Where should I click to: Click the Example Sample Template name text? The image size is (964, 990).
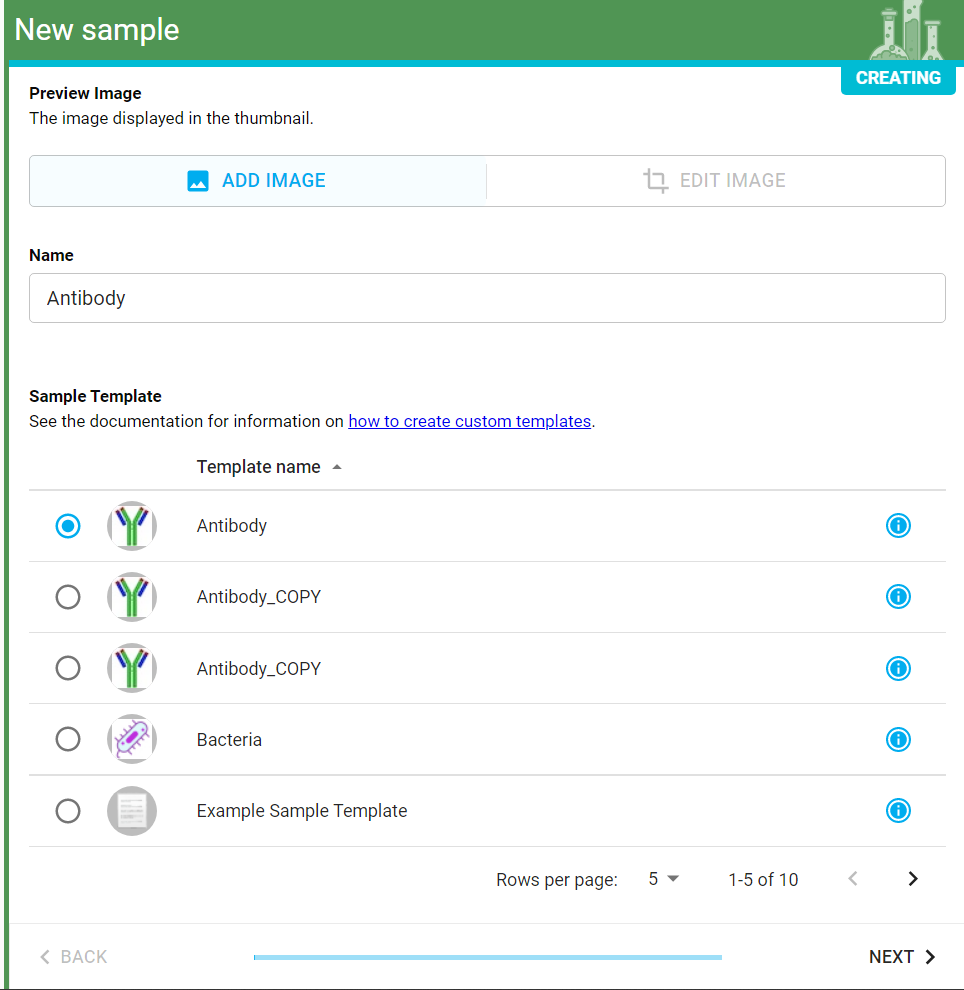point(302,811)
